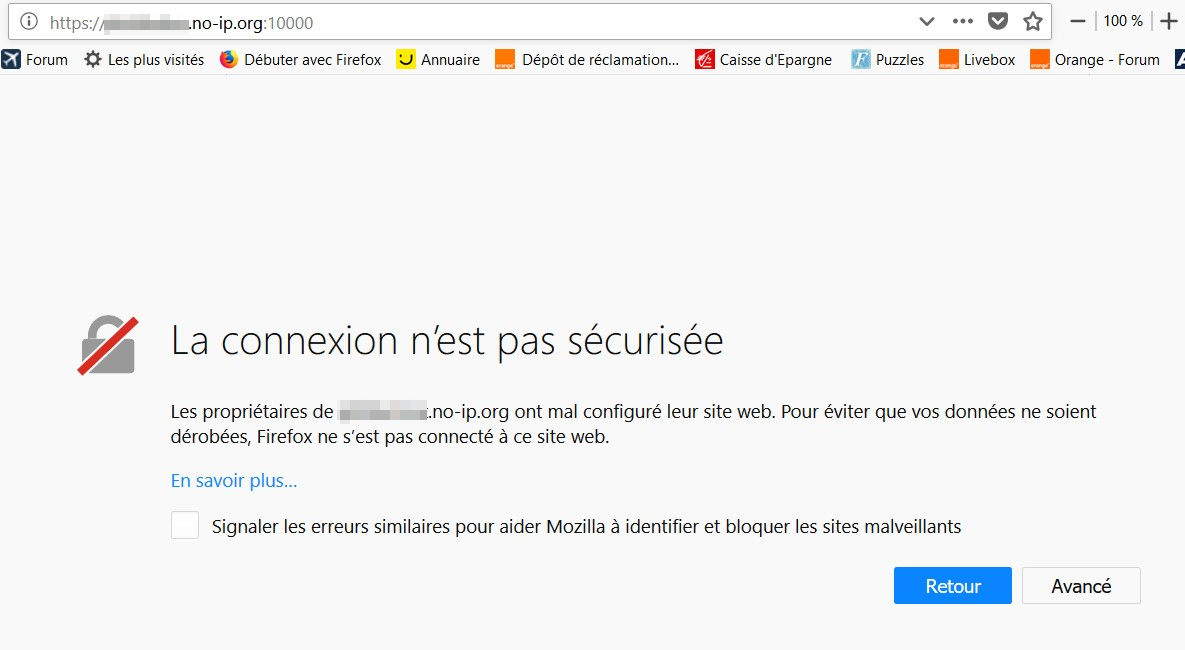This screenshot has height=650, width=1185.
Task: Expand the address bar history dropdown
Action: tap(926, 21)
